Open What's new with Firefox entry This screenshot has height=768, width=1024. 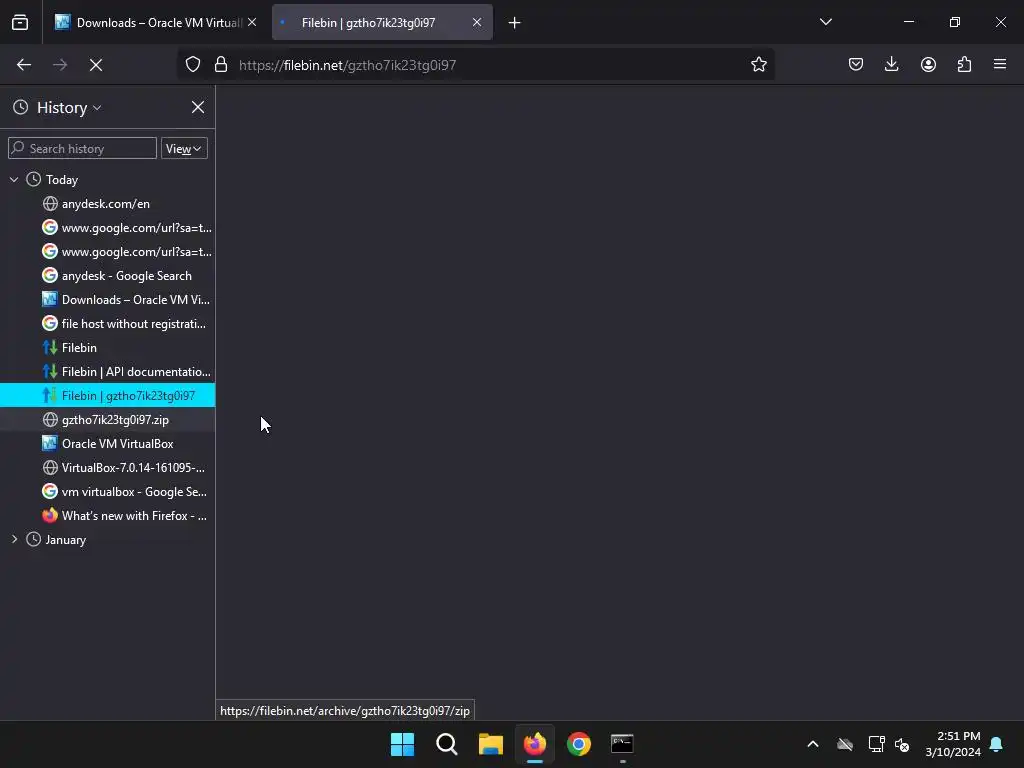click(108, 516)
